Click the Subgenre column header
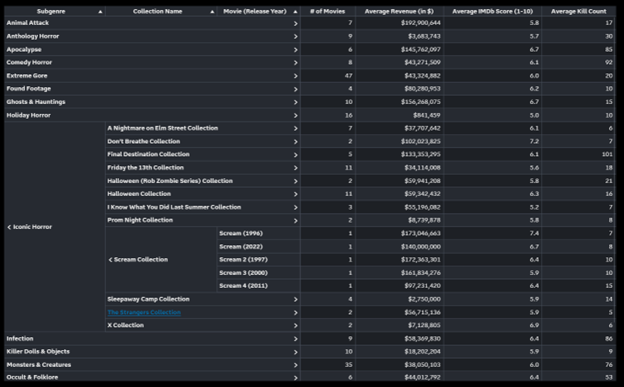624x387 pixels. [x=51, y=11]
